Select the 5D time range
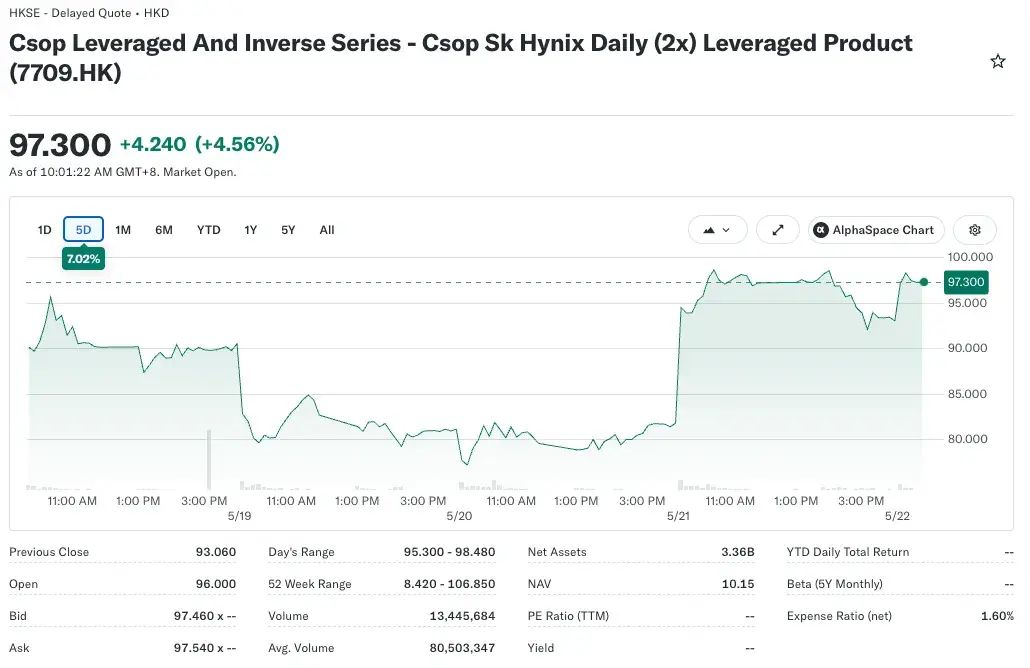 pos(83,230)
